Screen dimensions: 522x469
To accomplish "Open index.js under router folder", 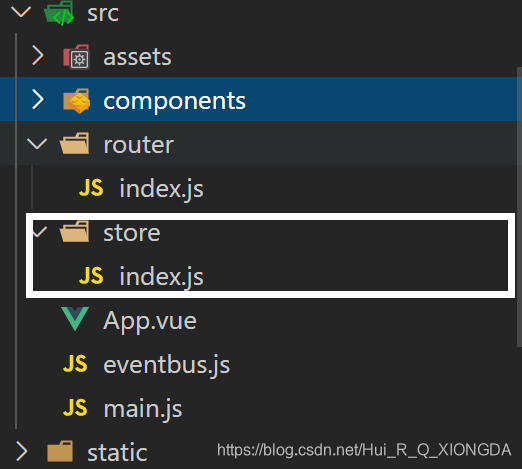I will click(x=161, y=189).
